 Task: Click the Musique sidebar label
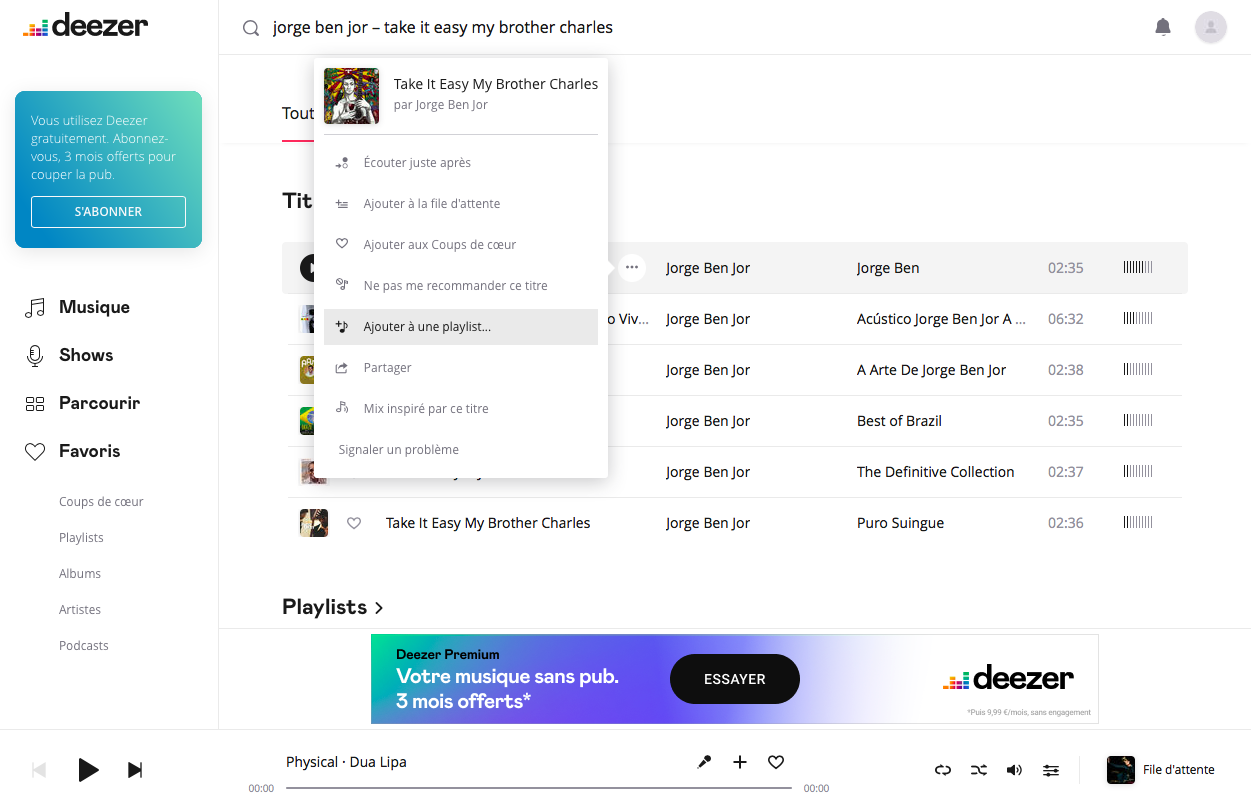(x=94, y=307)
